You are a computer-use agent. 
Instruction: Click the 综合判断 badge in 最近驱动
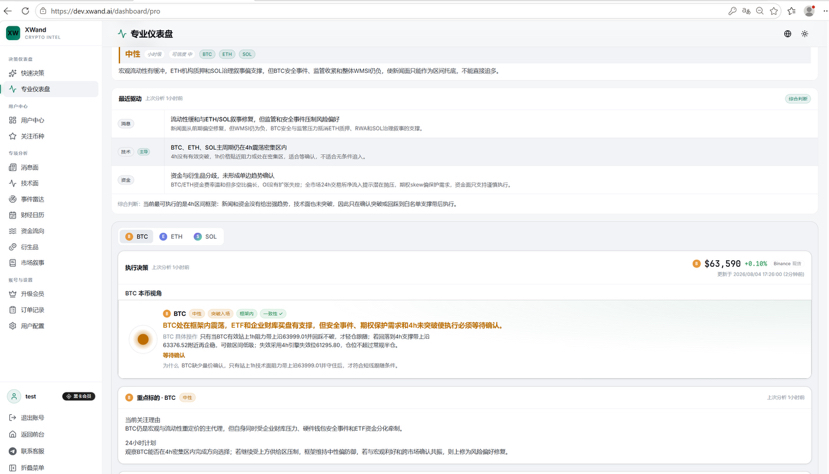click(x=797, y=99)
